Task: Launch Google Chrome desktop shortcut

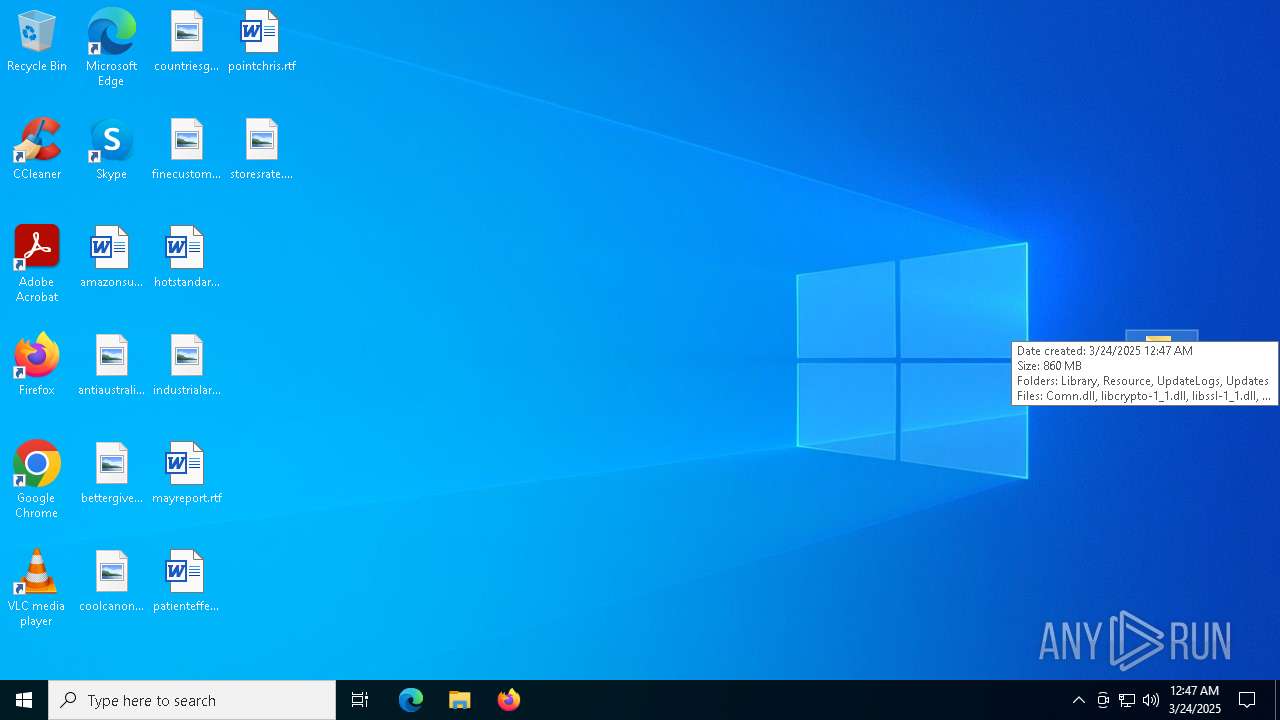Action: pos(37,480)
